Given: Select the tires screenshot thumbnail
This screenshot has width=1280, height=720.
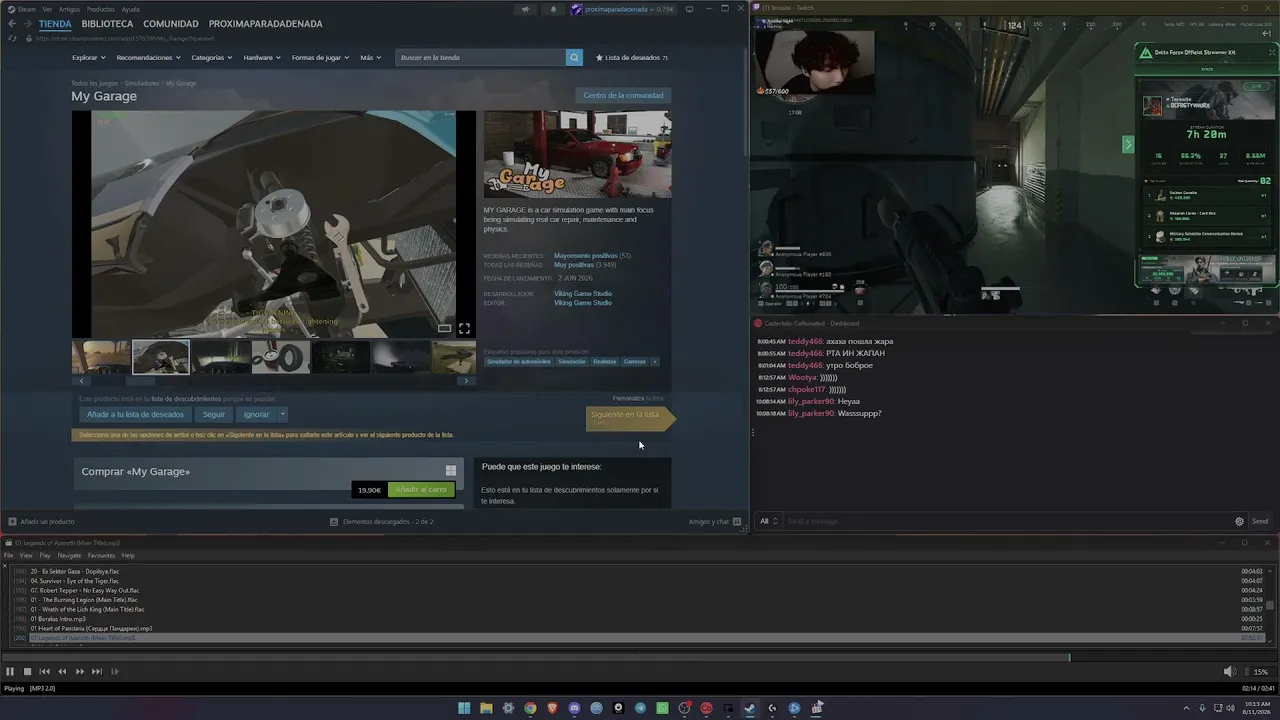Looking at the screenshot, I should pos(280,357).
